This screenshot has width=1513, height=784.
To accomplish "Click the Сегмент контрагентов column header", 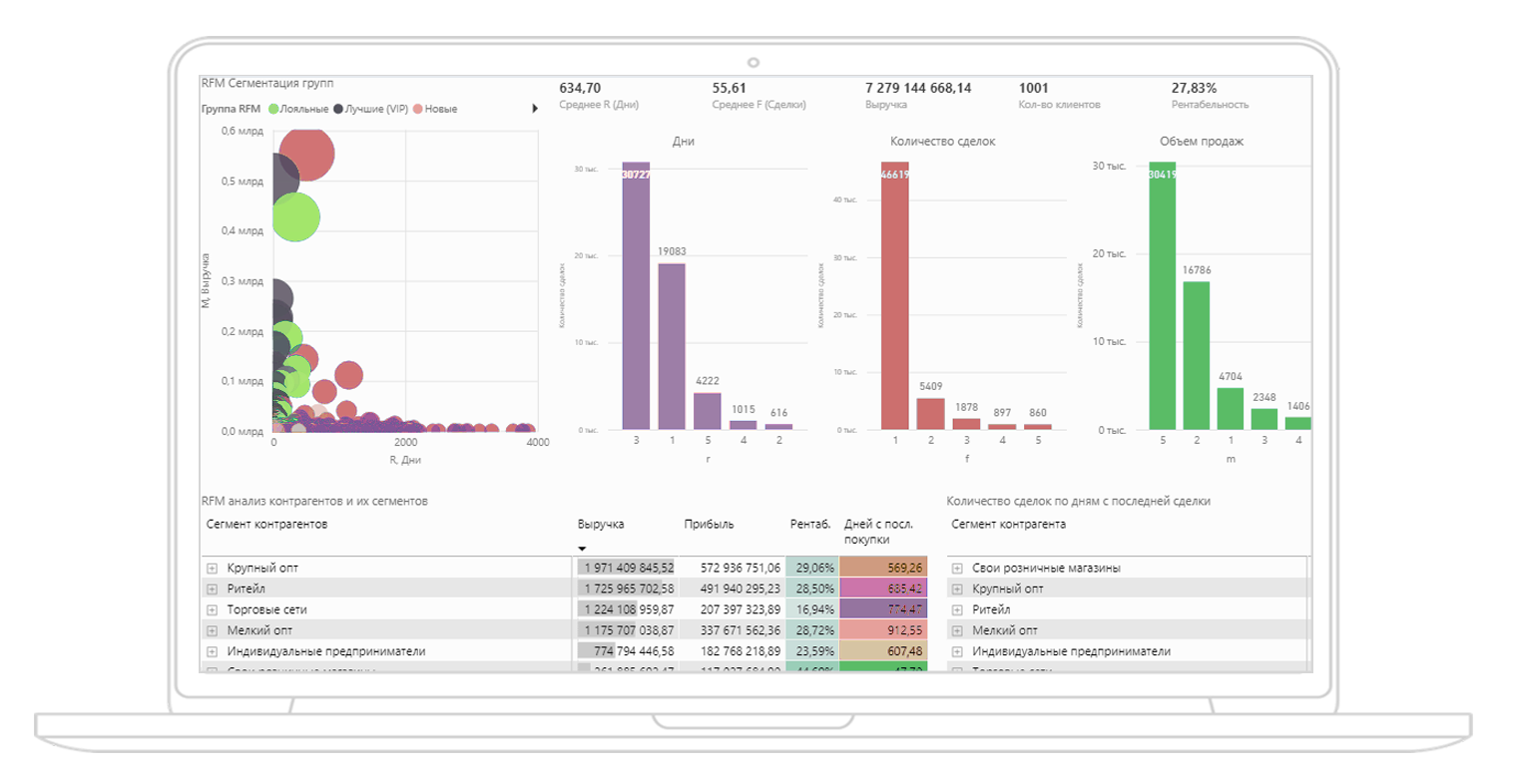I will click(x=266, y=524).
